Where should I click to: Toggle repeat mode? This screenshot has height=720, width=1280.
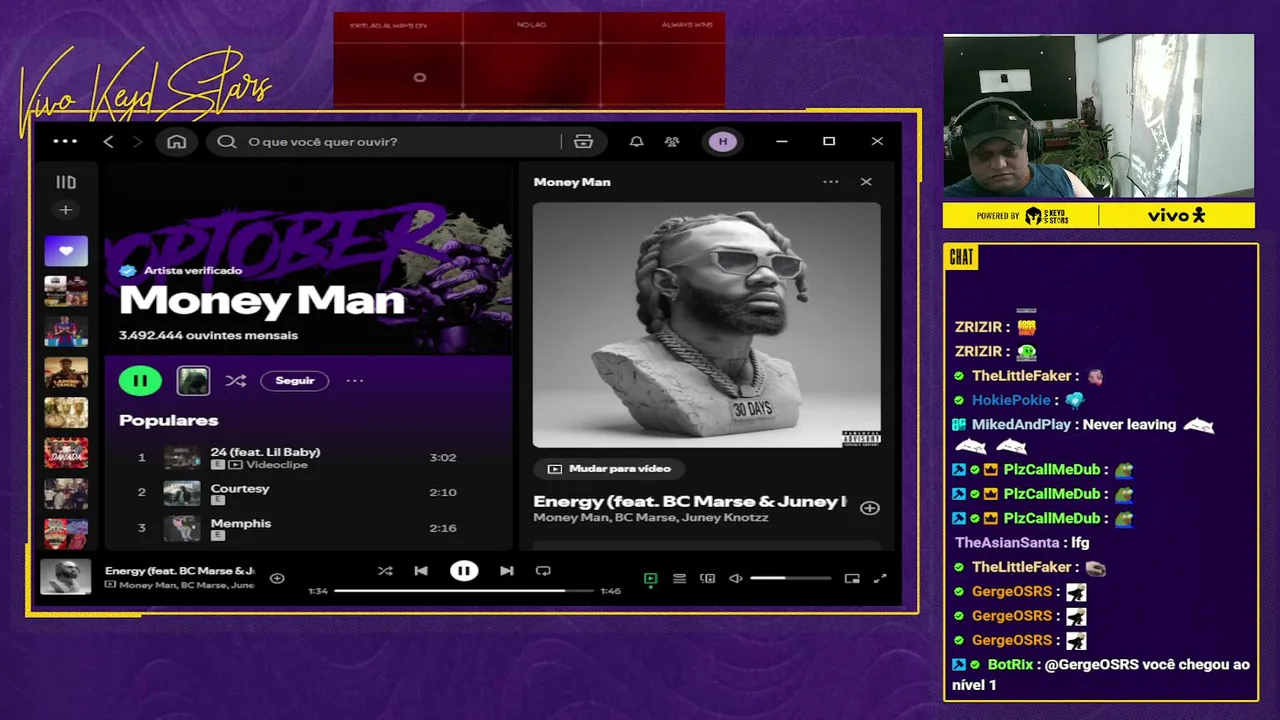[x=543, y=571]
